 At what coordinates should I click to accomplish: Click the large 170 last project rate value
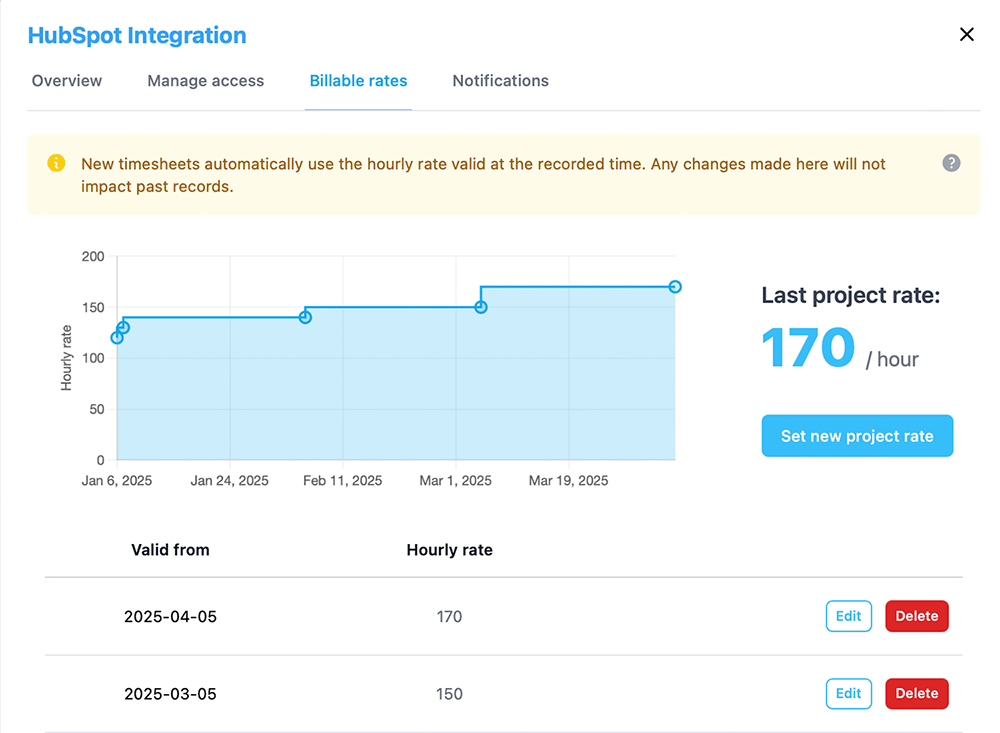pos(808,348)
